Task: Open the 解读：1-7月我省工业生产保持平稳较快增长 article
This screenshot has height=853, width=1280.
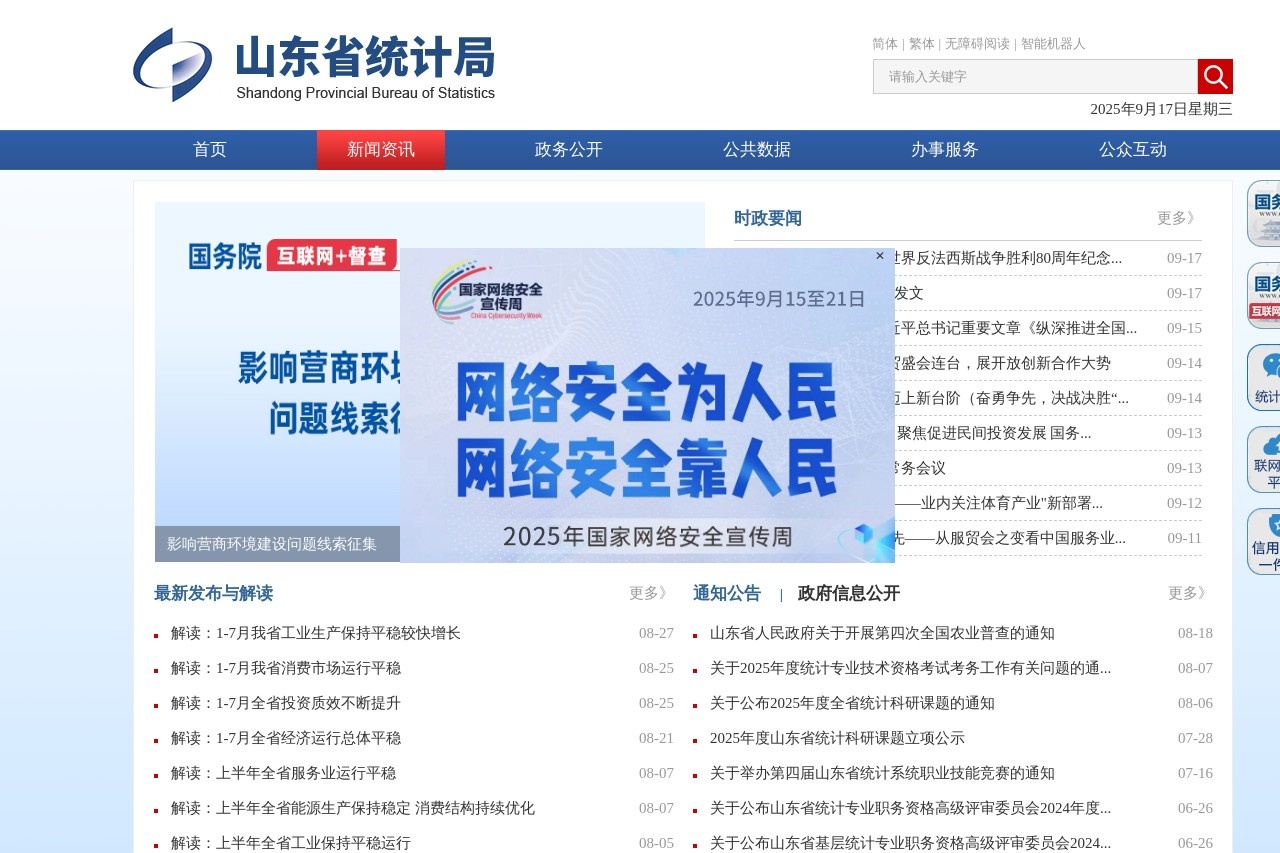Action: click(314, 633)
